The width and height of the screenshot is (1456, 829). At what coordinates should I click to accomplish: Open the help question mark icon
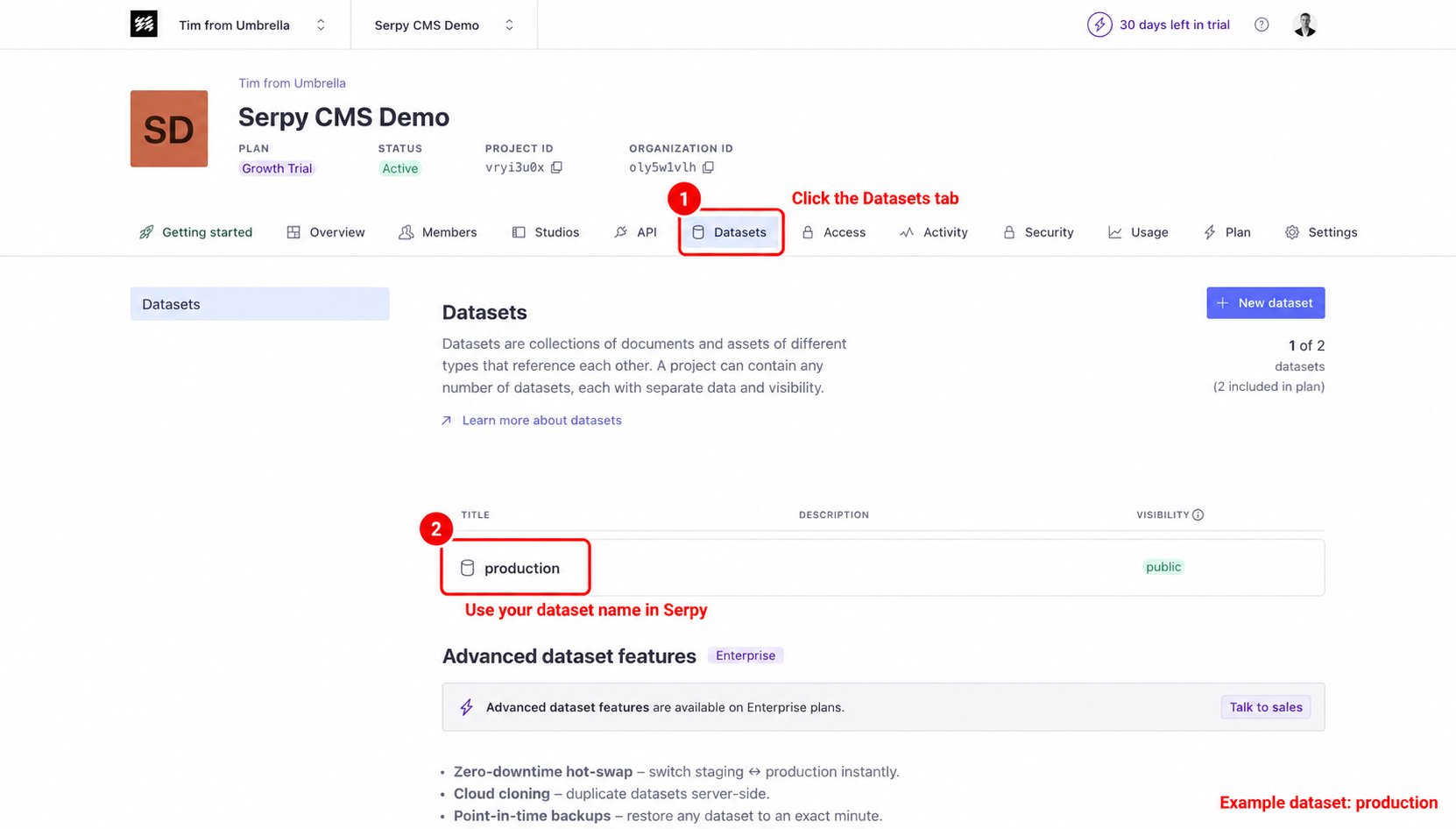point(1262,25)
